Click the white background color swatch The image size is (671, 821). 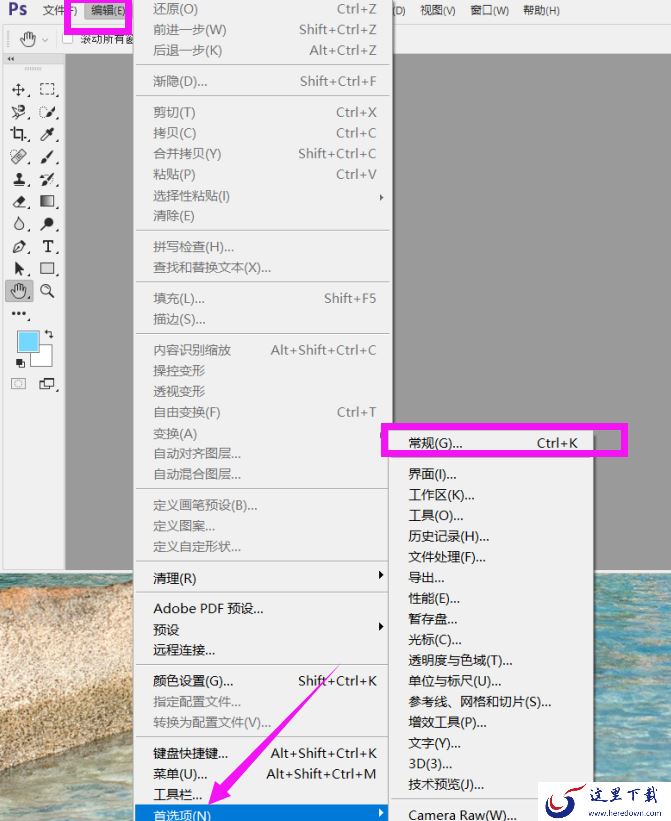pos(44,359)
